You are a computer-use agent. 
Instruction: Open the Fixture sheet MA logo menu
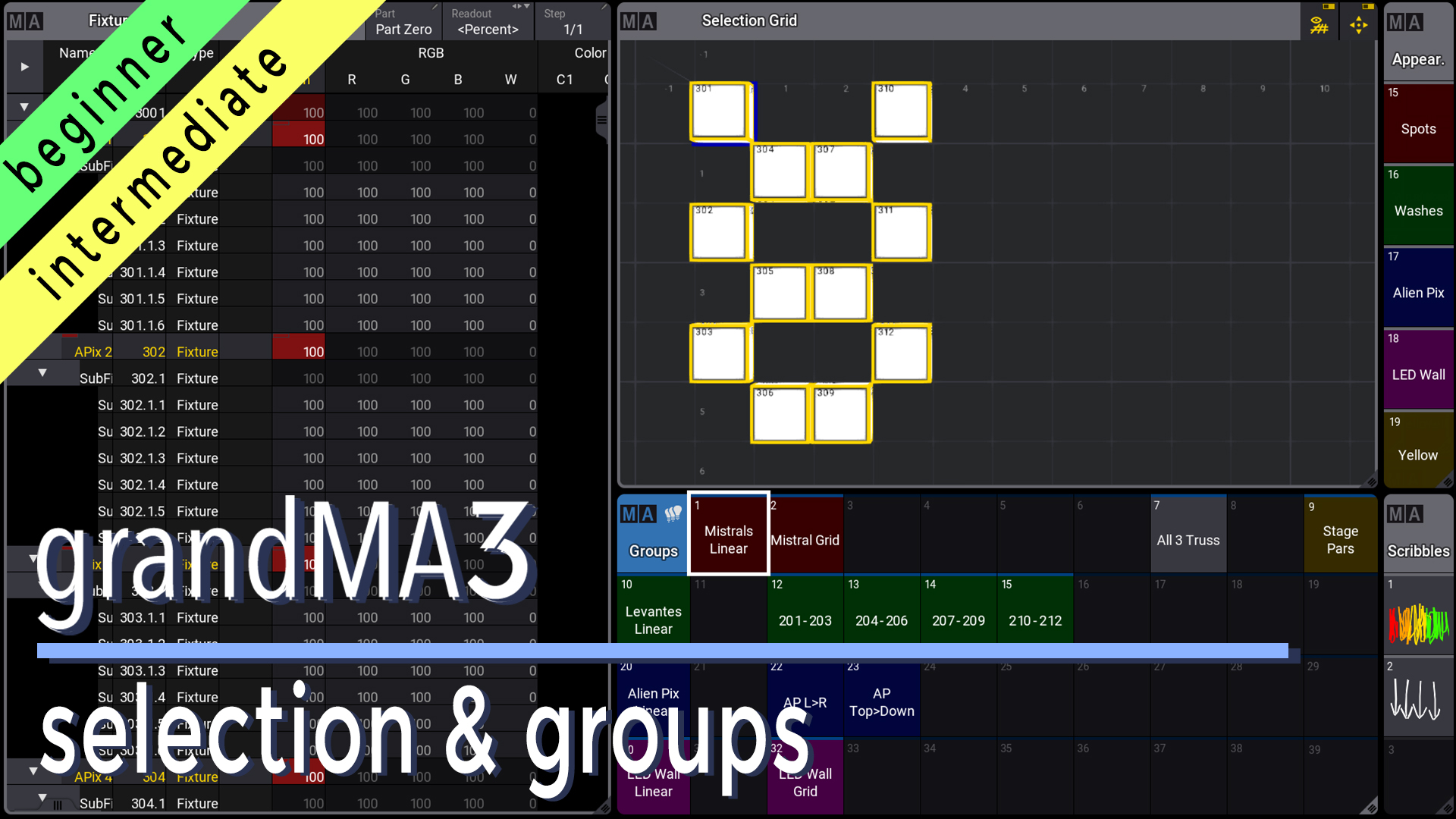(25, 21)
